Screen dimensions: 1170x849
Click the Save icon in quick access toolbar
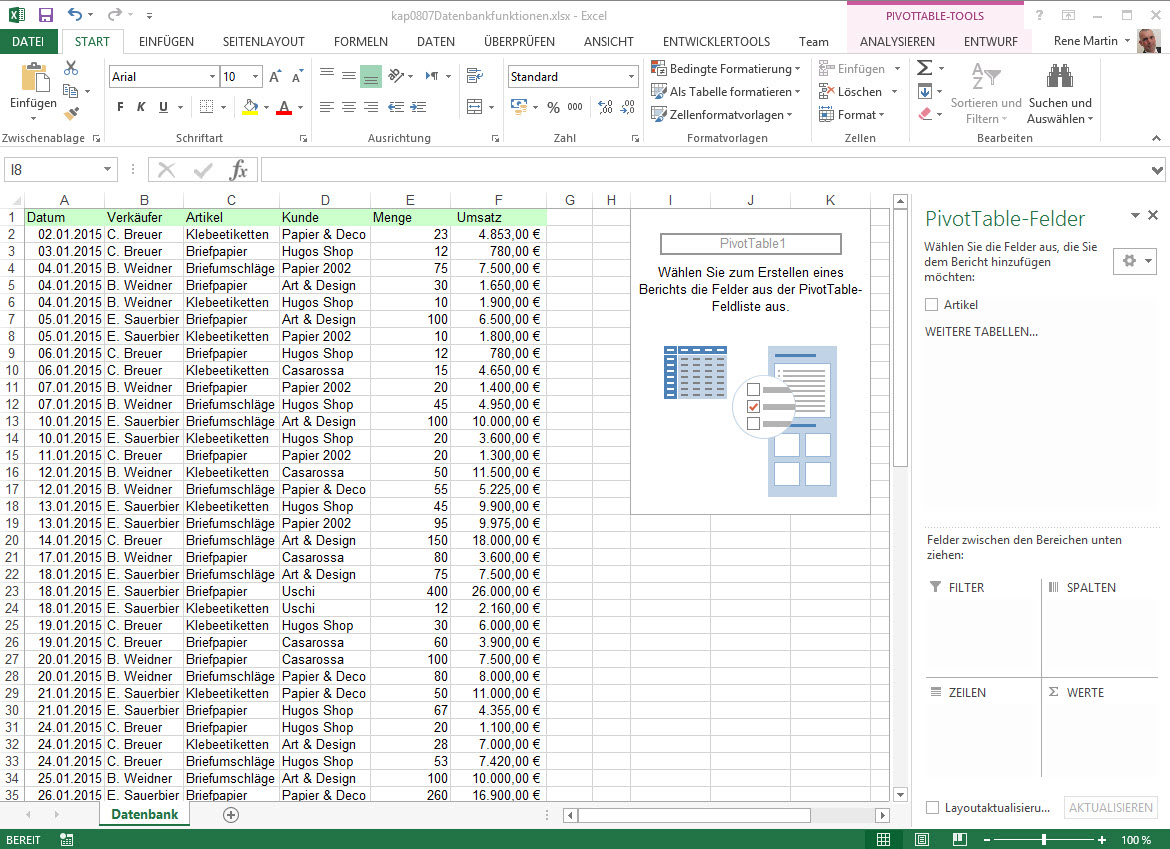click(x=46, y=15)
